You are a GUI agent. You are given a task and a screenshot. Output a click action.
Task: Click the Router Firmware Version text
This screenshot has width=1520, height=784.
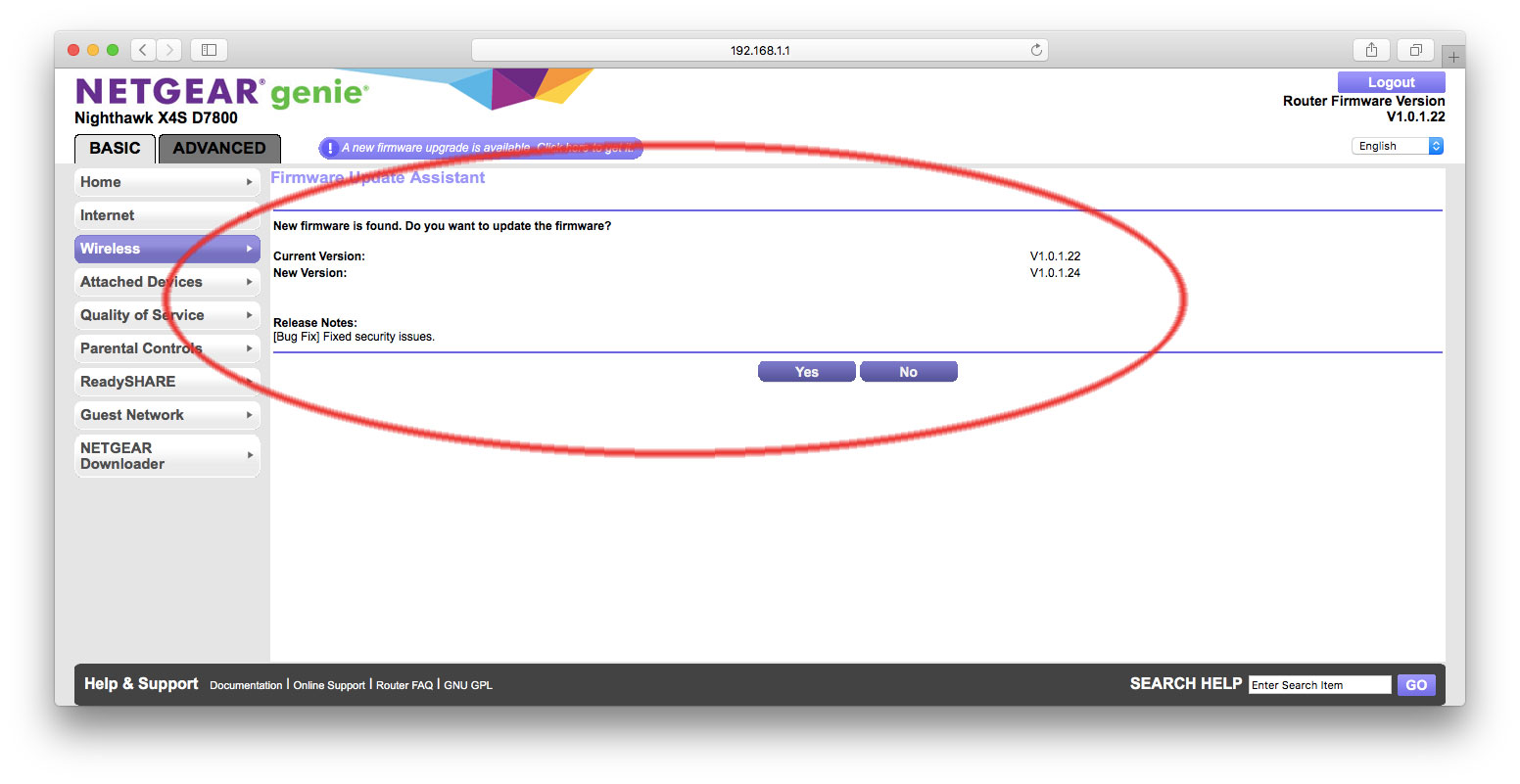coord(1364,101)
